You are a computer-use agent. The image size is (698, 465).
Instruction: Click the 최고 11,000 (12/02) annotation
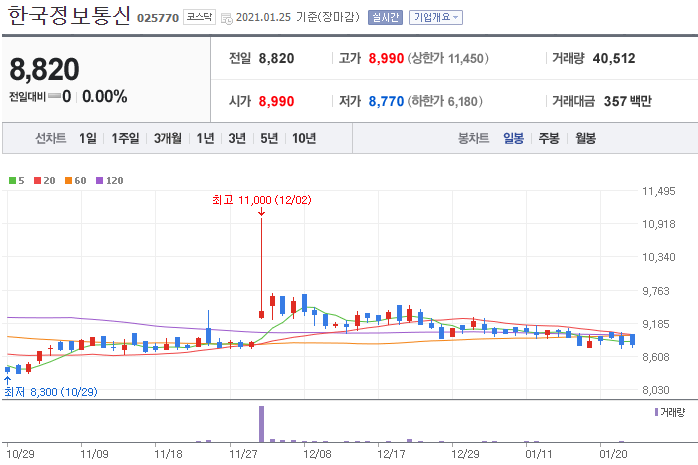click(x=261, y=200)
